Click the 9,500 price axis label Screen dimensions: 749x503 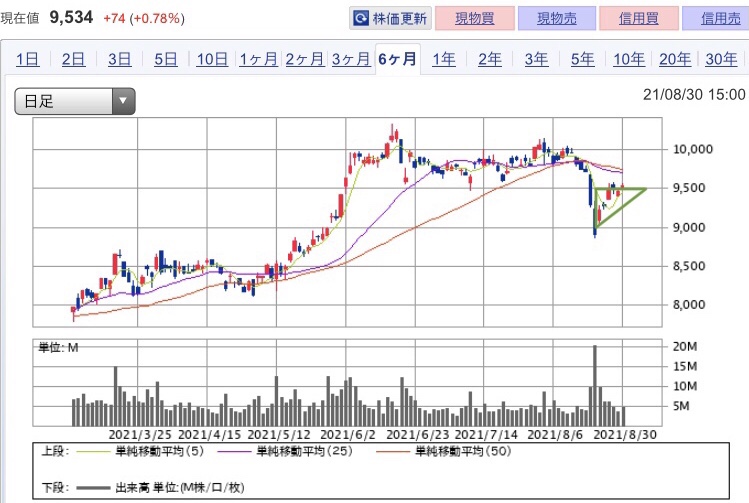pos(689,188)
